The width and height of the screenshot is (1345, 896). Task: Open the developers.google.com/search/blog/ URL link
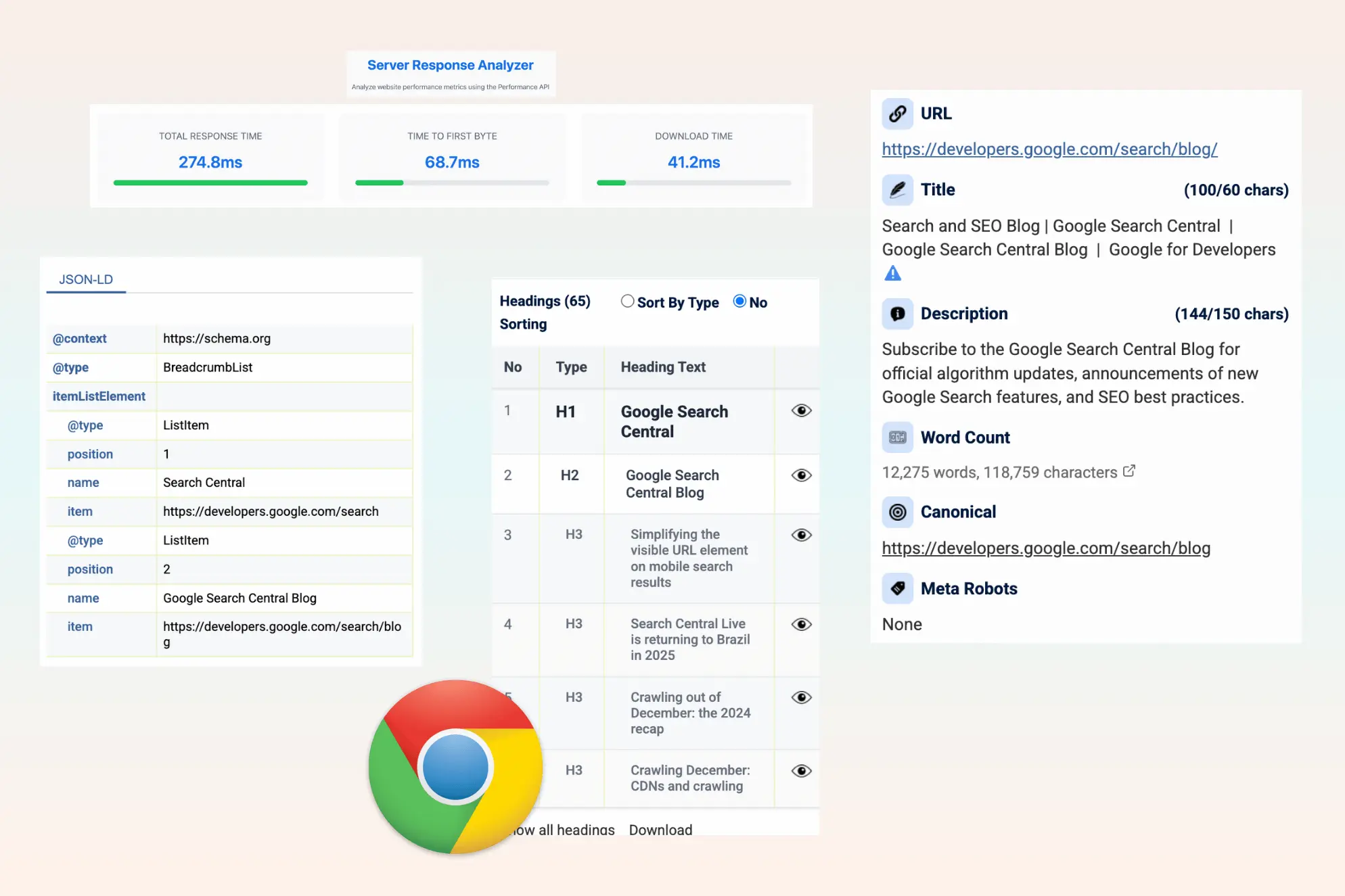pos(1049,149)
